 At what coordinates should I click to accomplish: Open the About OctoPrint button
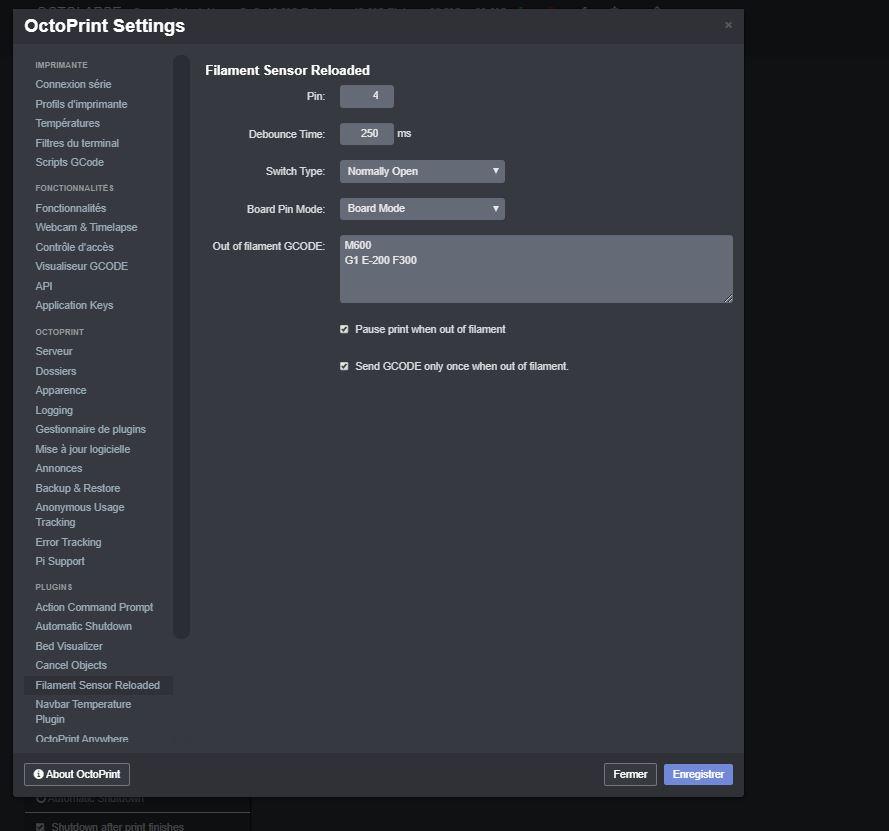77,774
